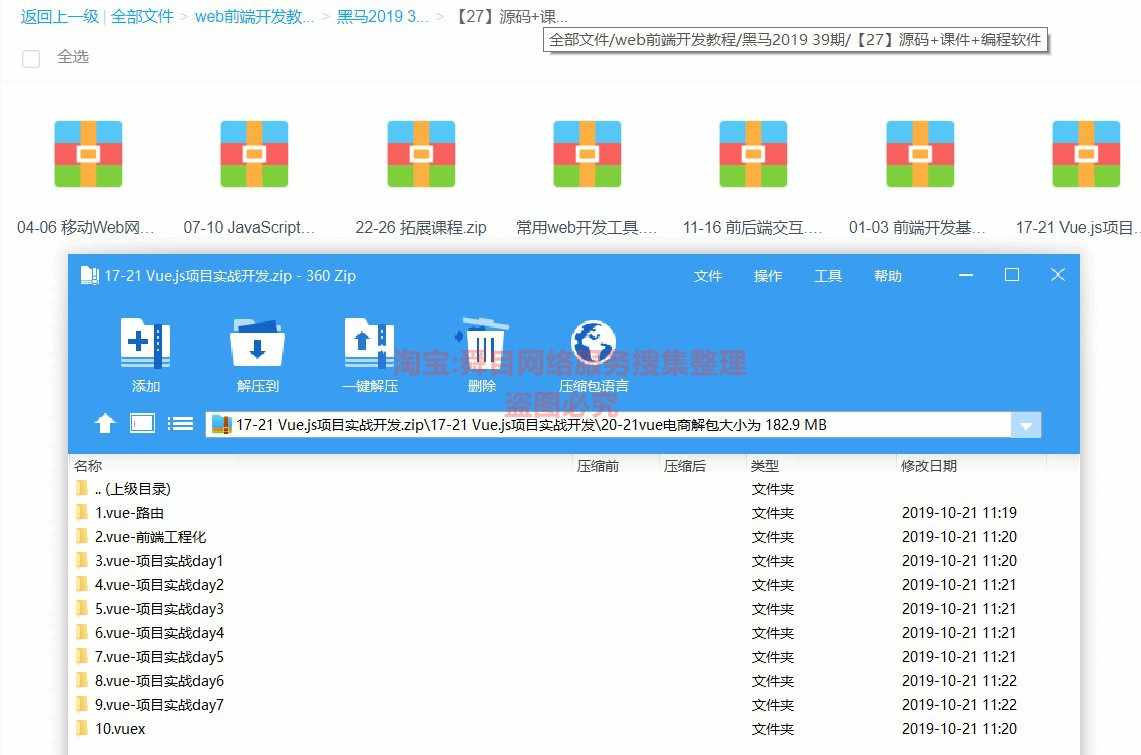1141x755 pixels.
Task: Click the 解压到 (Extract to) icon
Action: [258, 343]
